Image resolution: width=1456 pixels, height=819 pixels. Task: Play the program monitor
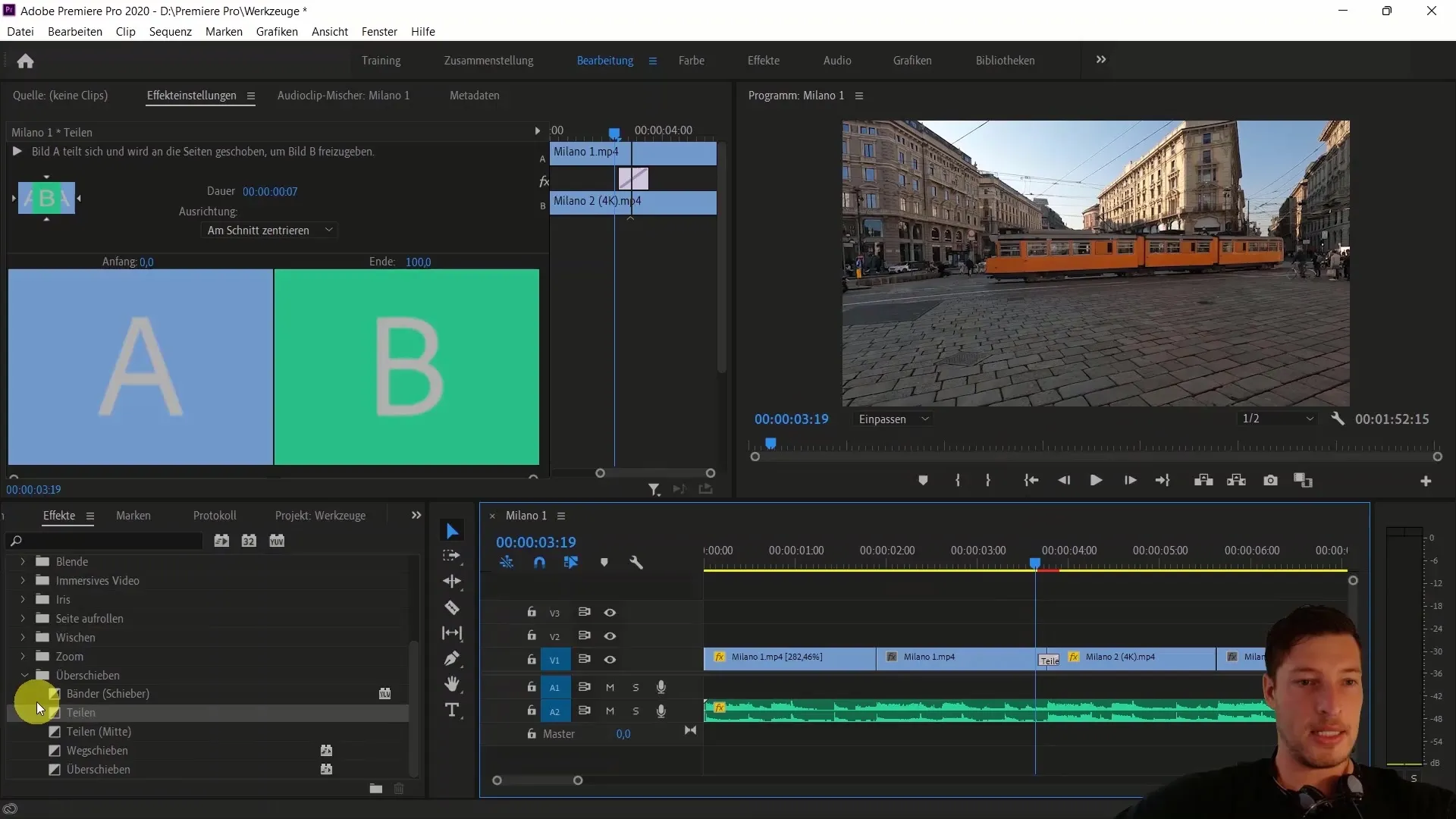[1096, 480]
